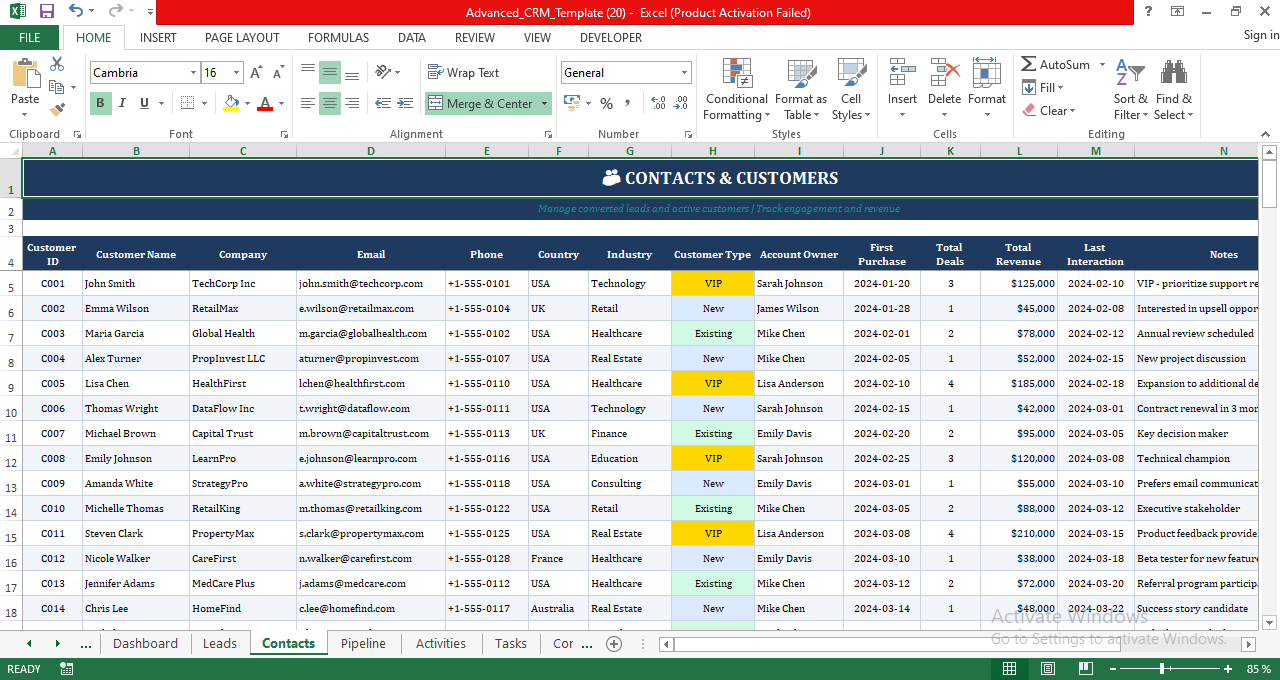The width and height of the screenshot is (1280, 680).
Task: Toggle center horizontal alignment
Action: (x=329, y=103)
